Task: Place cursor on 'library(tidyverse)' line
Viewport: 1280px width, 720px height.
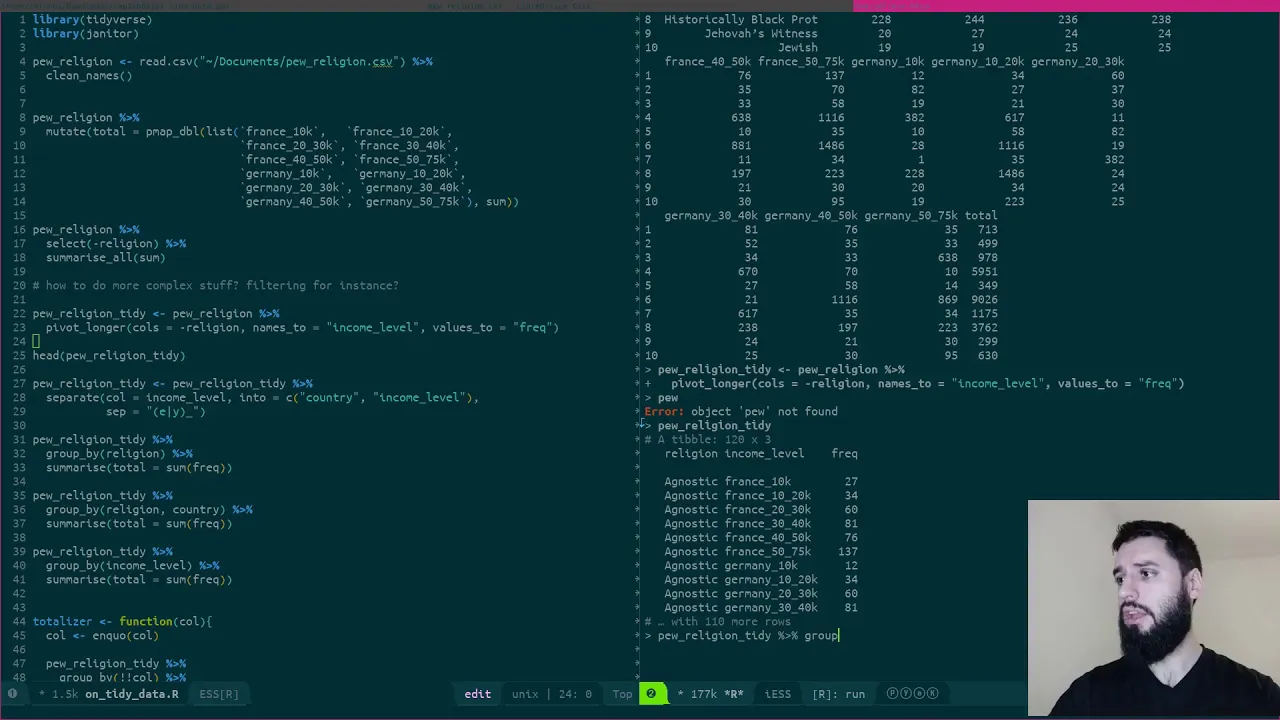Action: [92, 19]
